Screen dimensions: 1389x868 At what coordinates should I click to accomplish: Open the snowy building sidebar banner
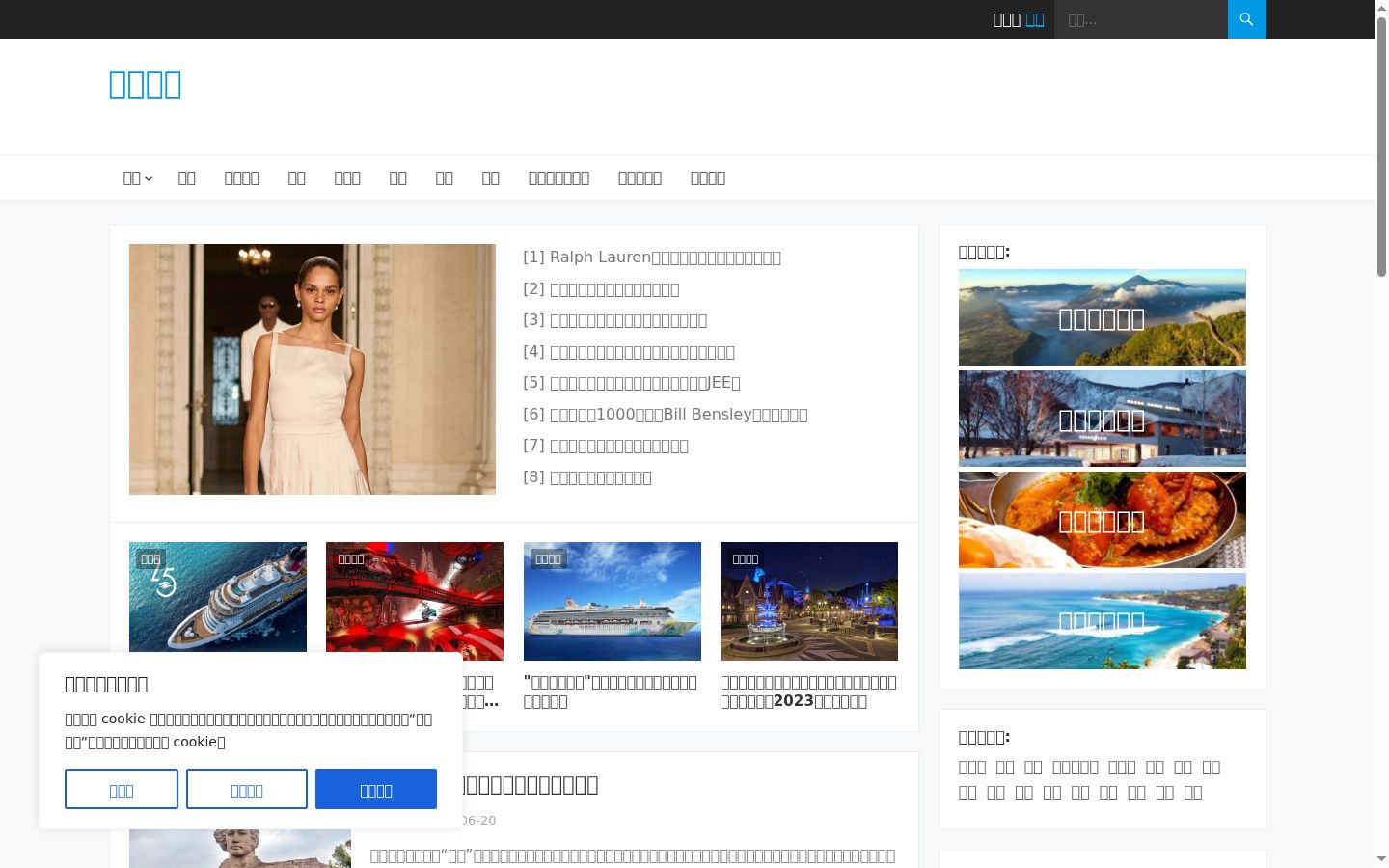[1103, 419]
